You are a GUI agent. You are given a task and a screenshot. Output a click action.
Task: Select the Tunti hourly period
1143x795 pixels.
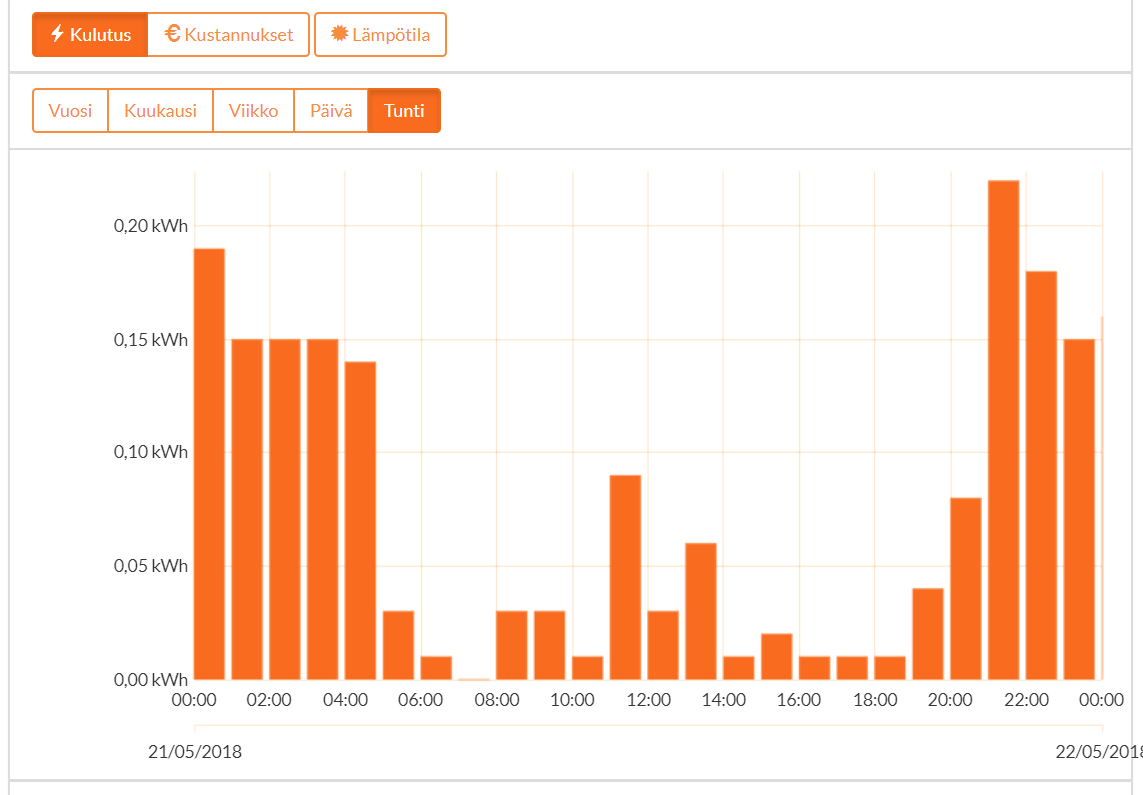[404, 111]
